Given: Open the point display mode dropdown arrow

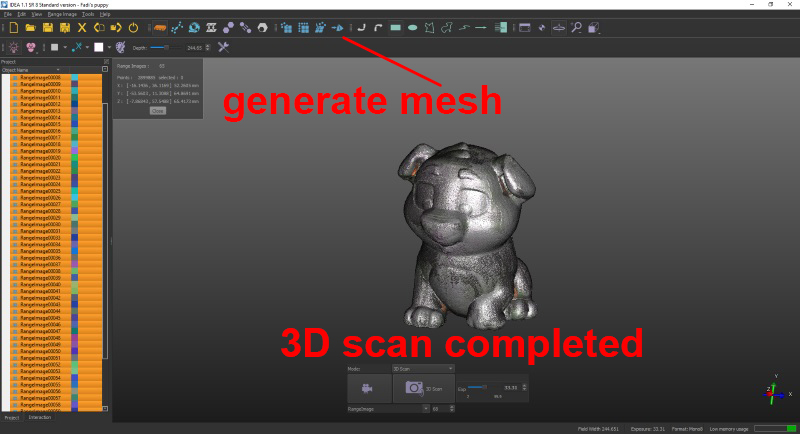Looking at the screenshot, I should coord(87,47).
